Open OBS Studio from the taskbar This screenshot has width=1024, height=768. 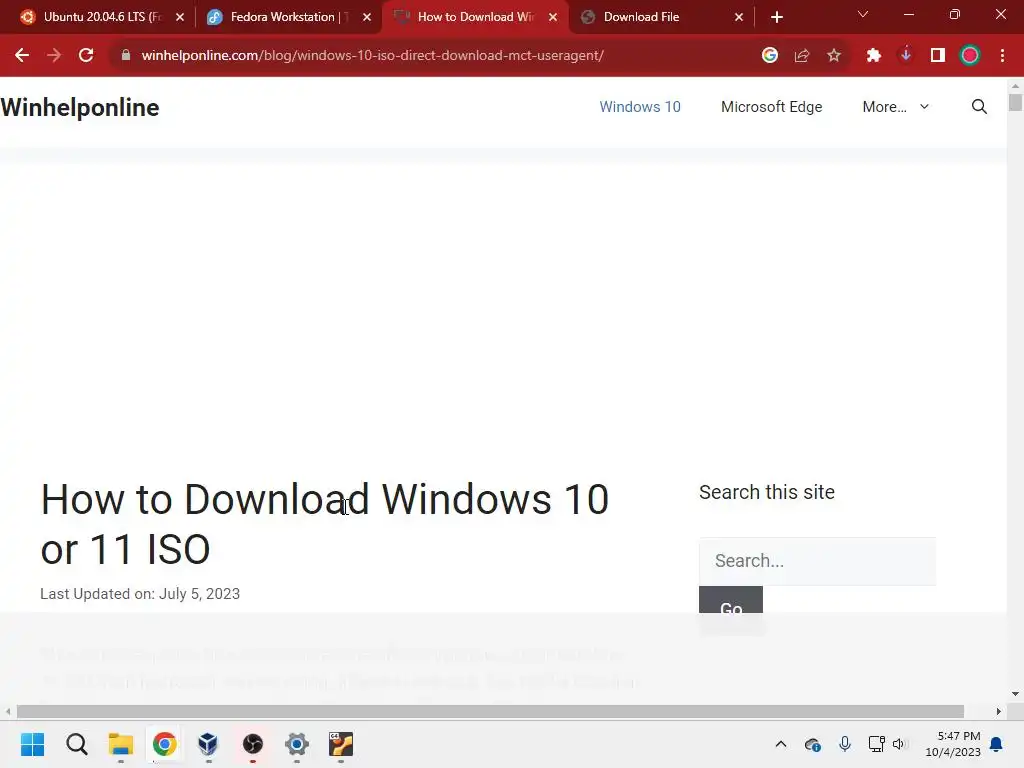(x=253, y=744)
